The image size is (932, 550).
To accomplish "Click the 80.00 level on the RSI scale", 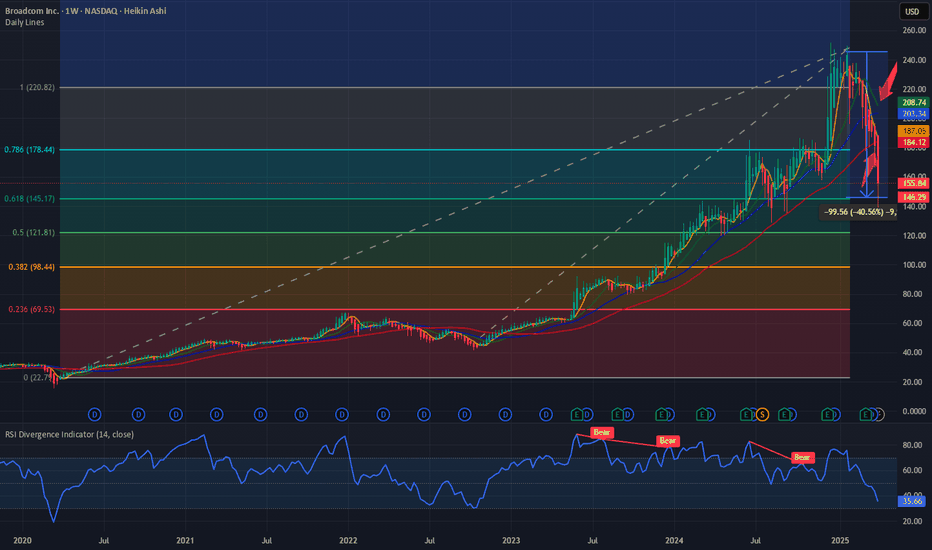I will click(x=912, y=445).
